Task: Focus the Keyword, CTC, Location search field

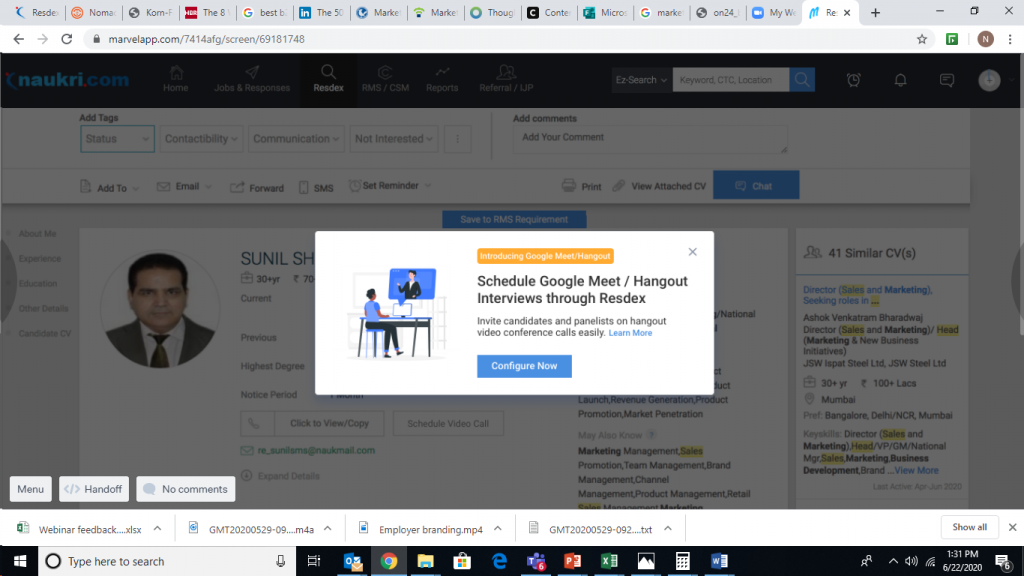Action: pos(730,80)
